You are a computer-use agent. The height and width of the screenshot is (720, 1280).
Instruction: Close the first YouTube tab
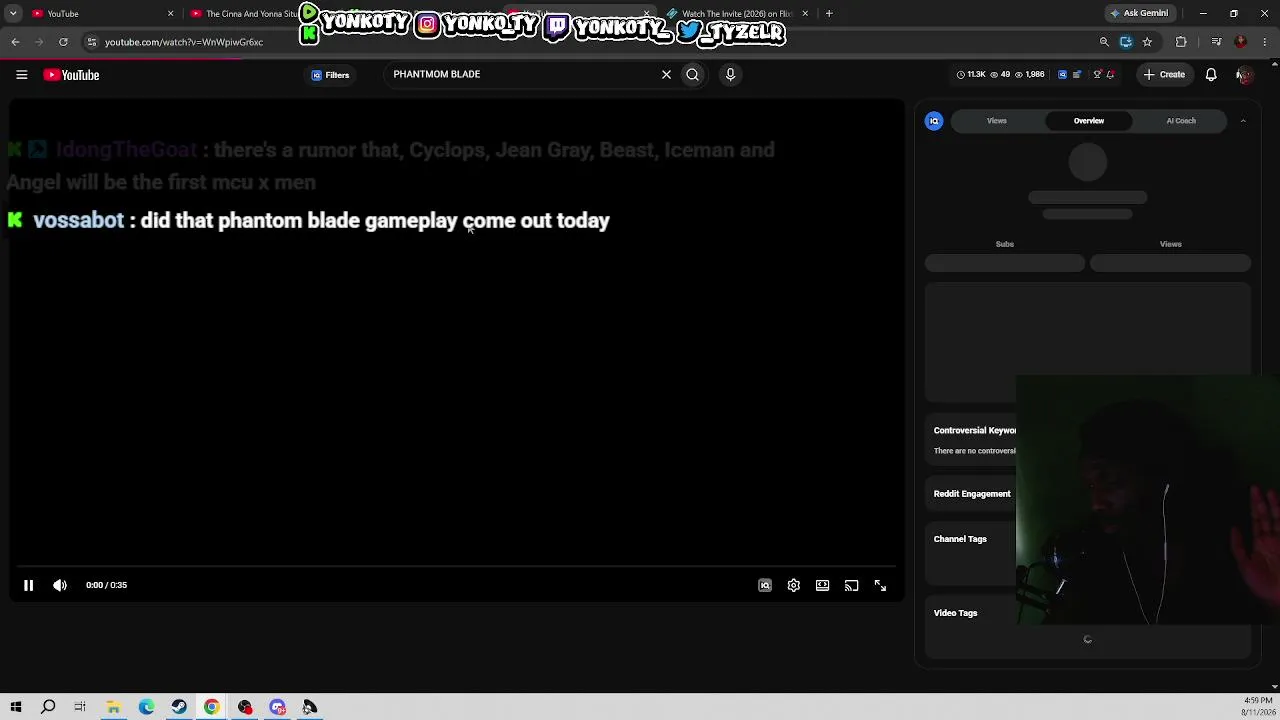pyautogui.click(x=170, y=13)
